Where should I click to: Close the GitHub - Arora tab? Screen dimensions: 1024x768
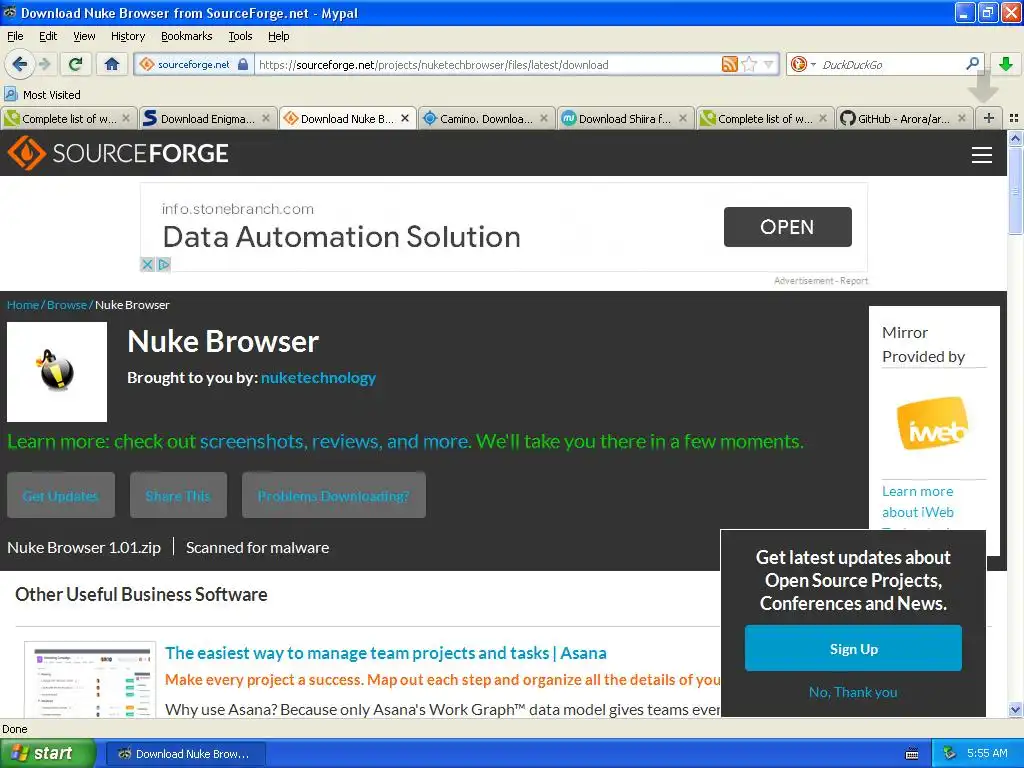click(x=962, y=118)
